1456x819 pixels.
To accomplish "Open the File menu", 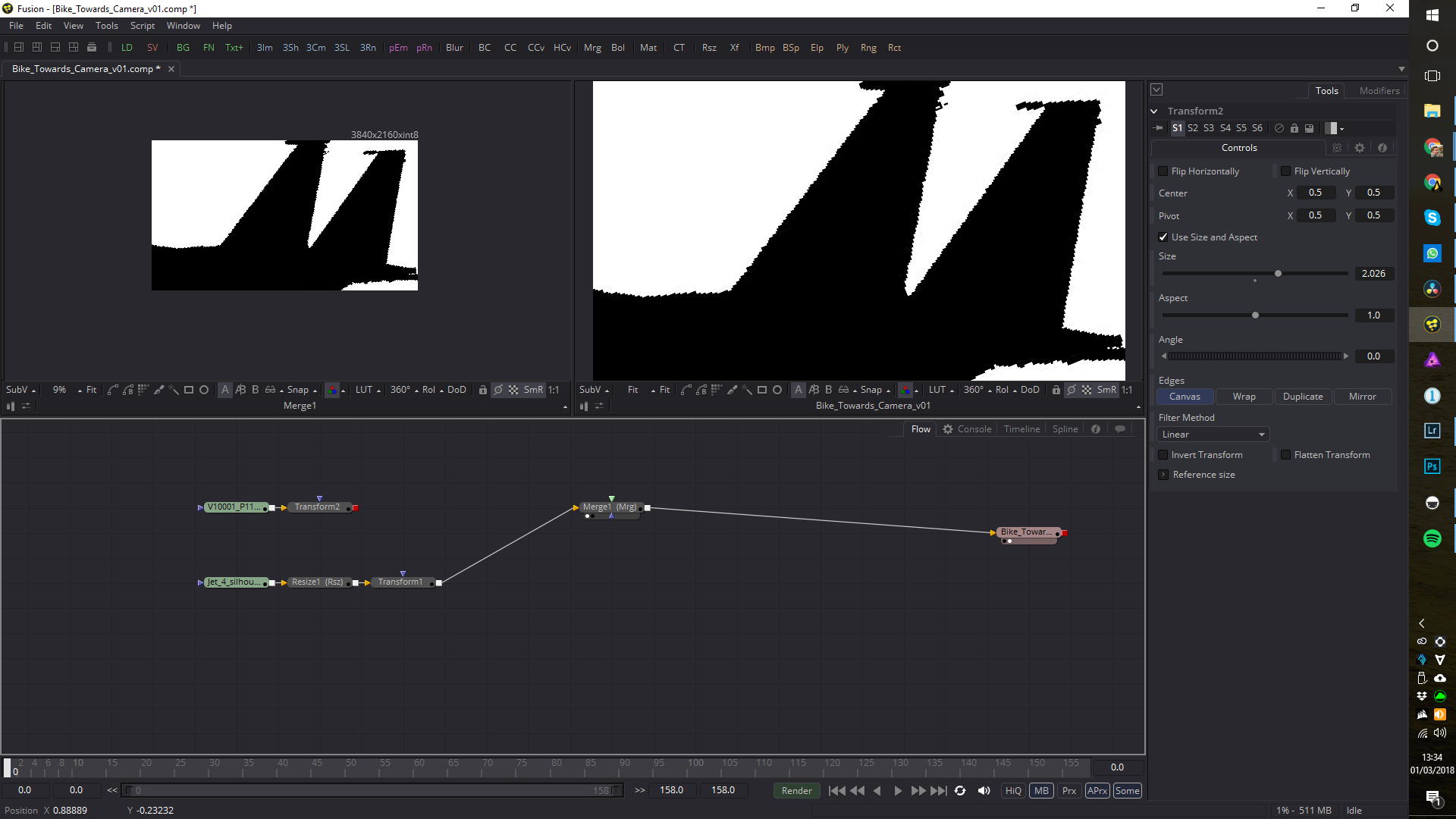I will pyautogui.click(x=16, y=26).
